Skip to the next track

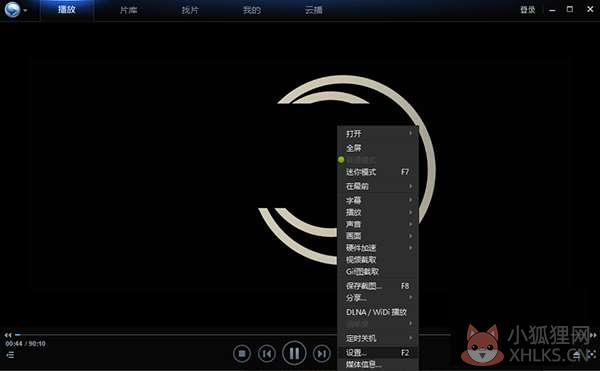point(322,353)
